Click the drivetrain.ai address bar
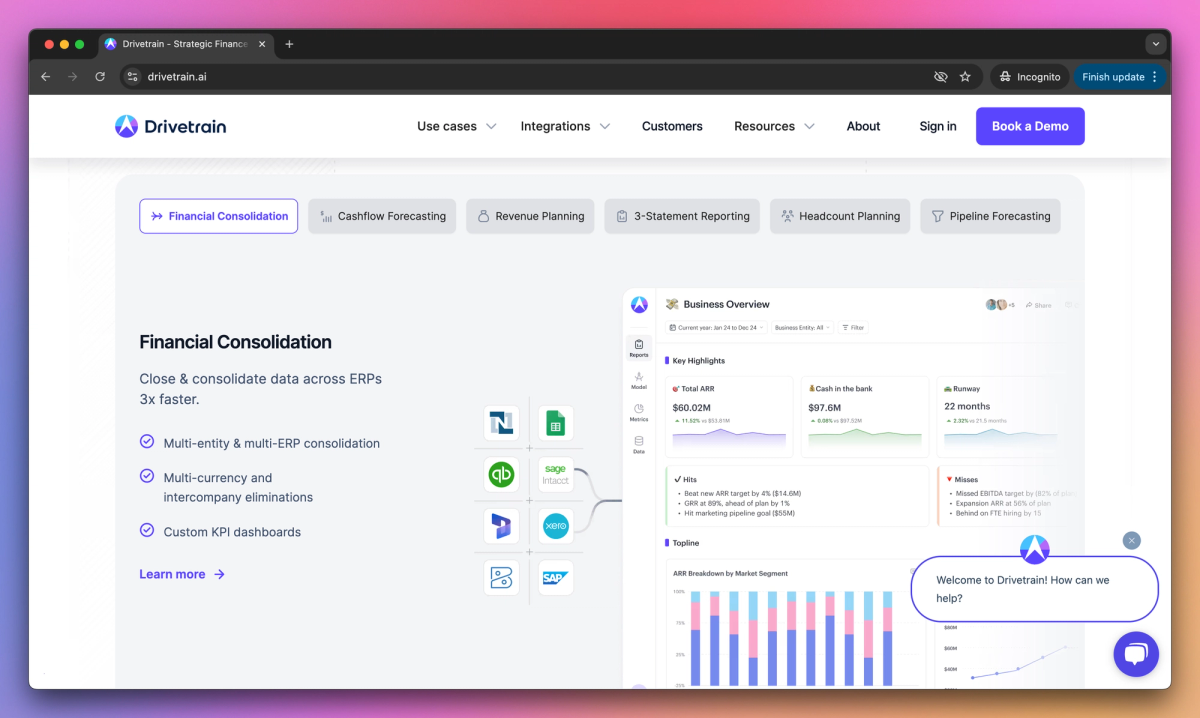The image size is (1200, 718). pyautogui.click(x=530, y=76)
